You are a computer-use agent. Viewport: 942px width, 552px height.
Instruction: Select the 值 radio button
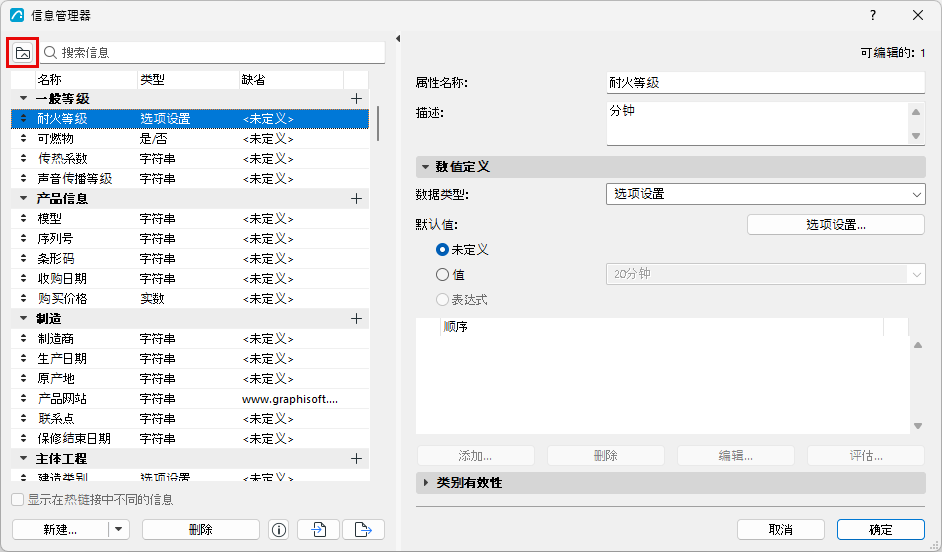pos(442,274)
